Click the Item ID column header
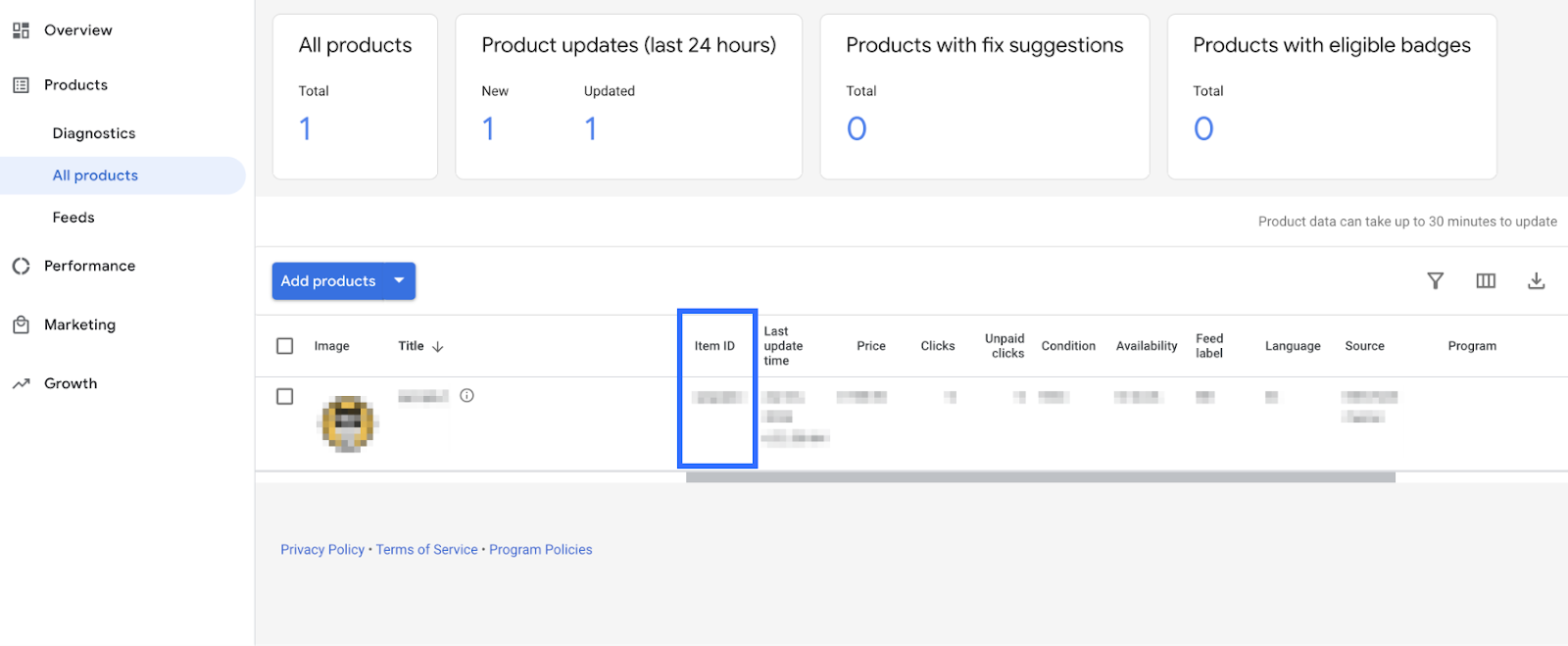1568x646 pixels. [x=714, y=346]
